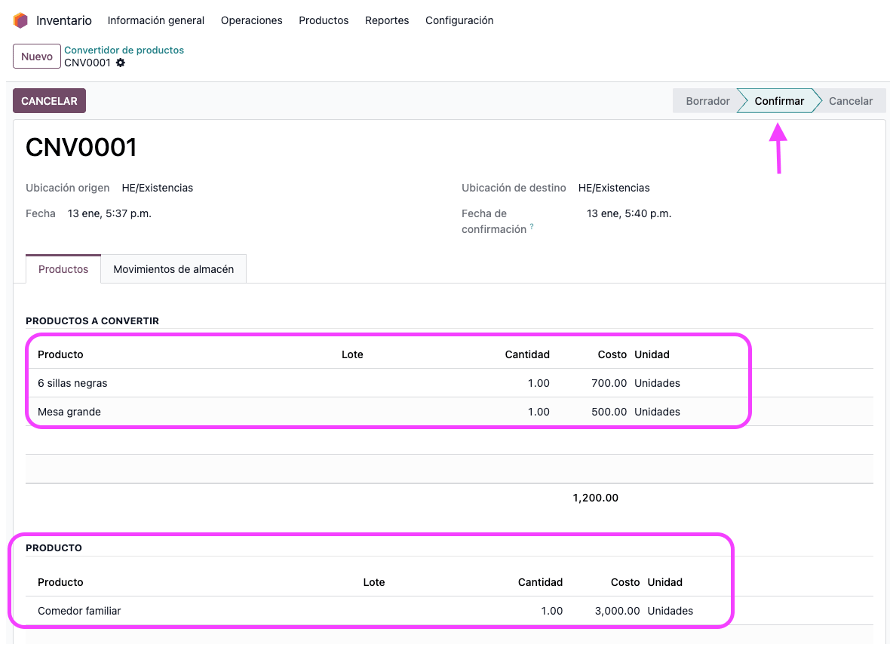893x645 pixels.
Task: Select the Cancelar status stage
Action: point(850,101)
